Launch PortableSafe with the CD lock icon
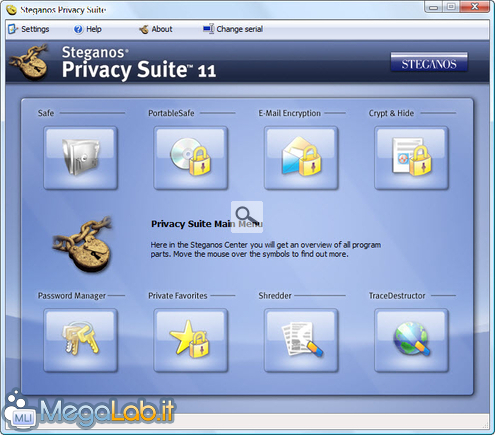Viewport: 495px width, 435px height. pos(191,158)
